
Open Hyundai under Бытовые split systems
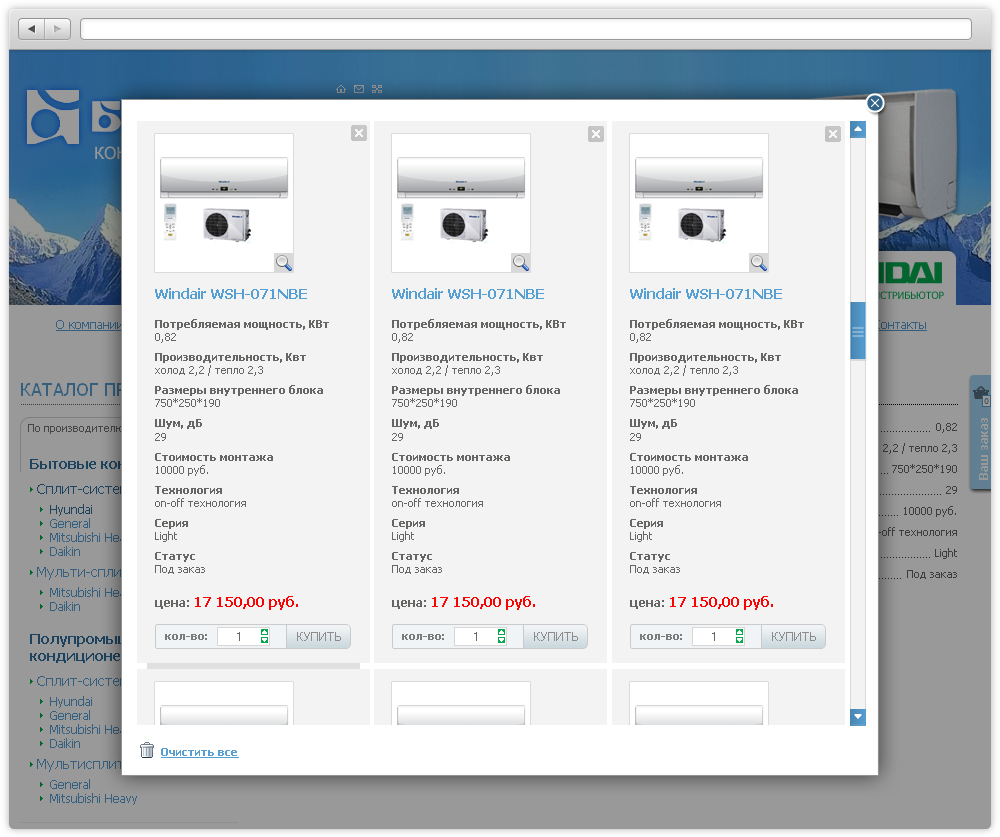(x=71, y=510)
